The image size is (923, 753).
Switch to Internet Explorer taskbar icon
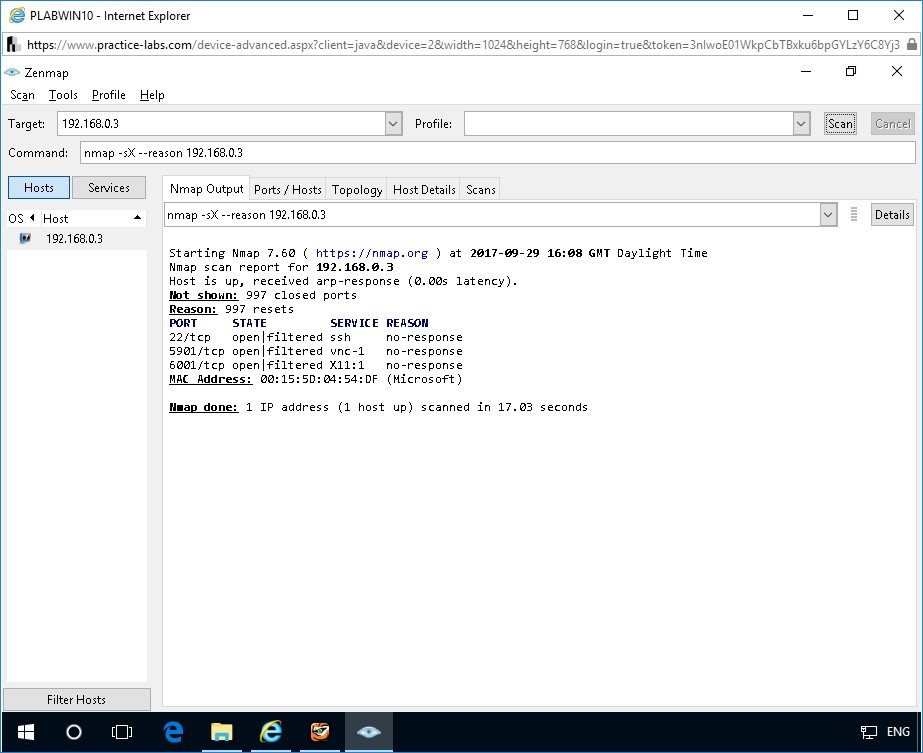click(x=271, y=732)
